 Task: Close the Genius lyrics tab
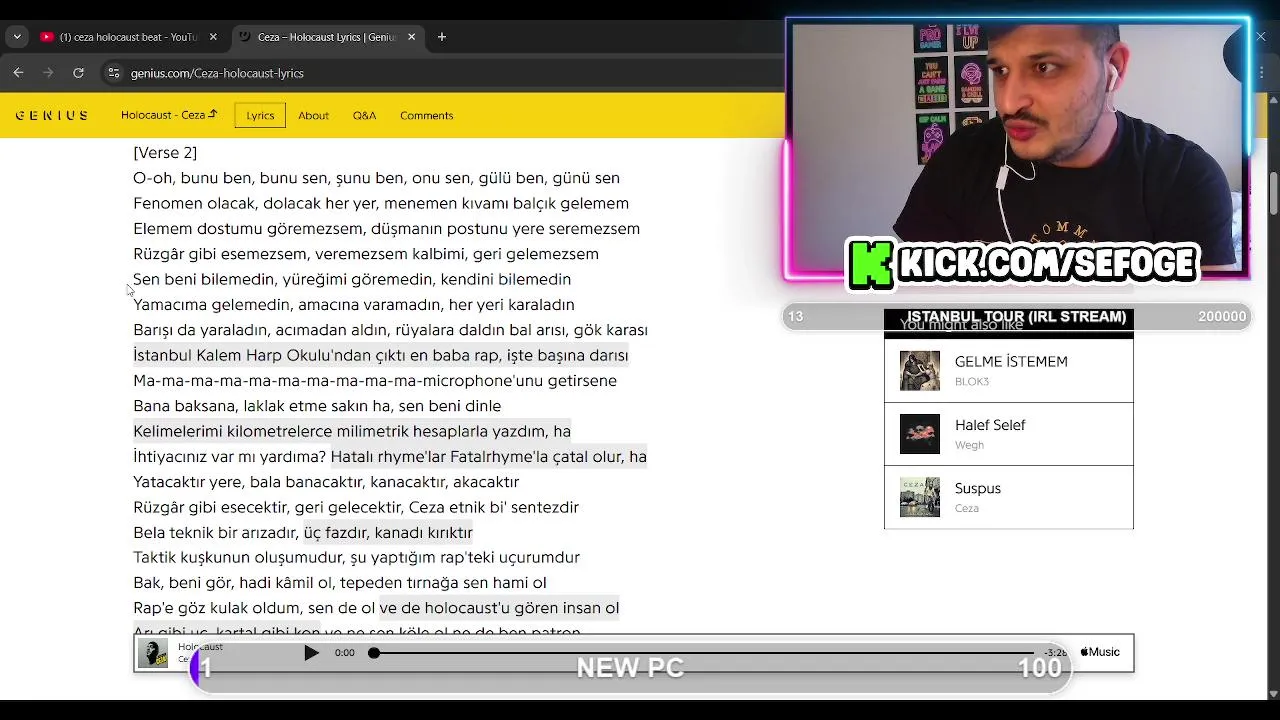[x=411, y=37]
